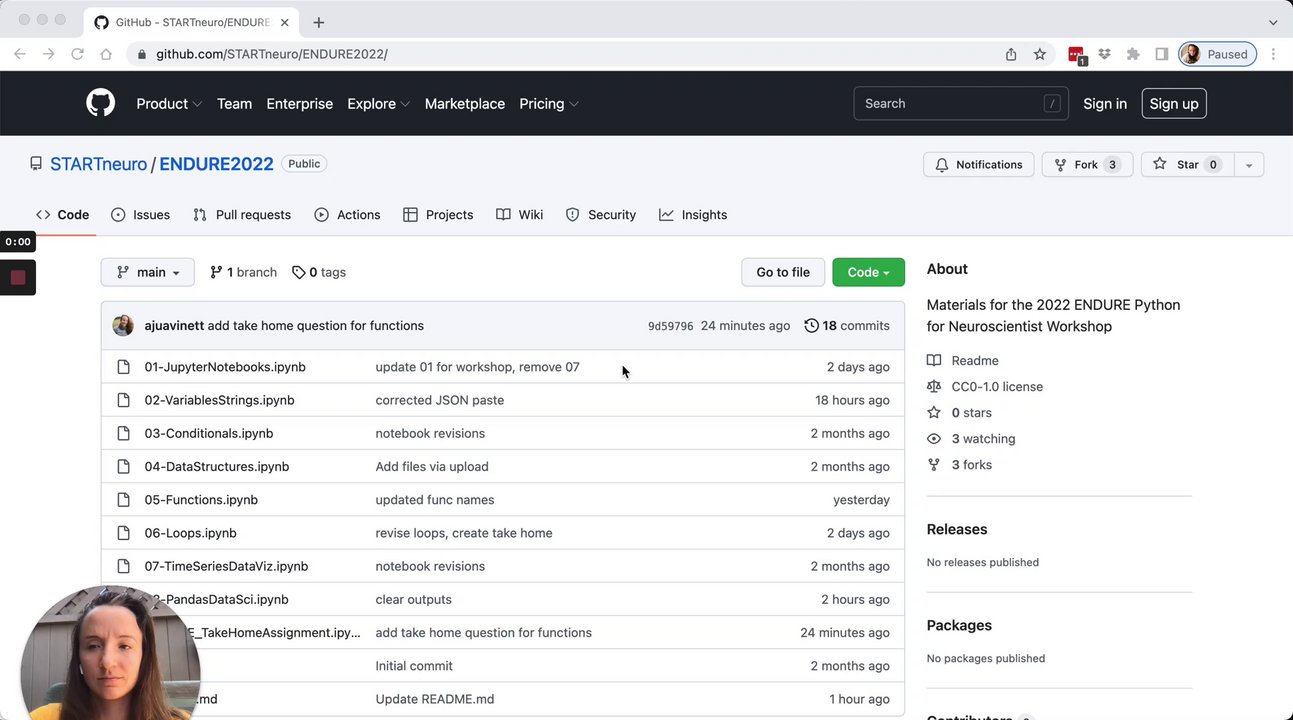Open file 02-VariablesStrings.ipynb

(219, 400)
